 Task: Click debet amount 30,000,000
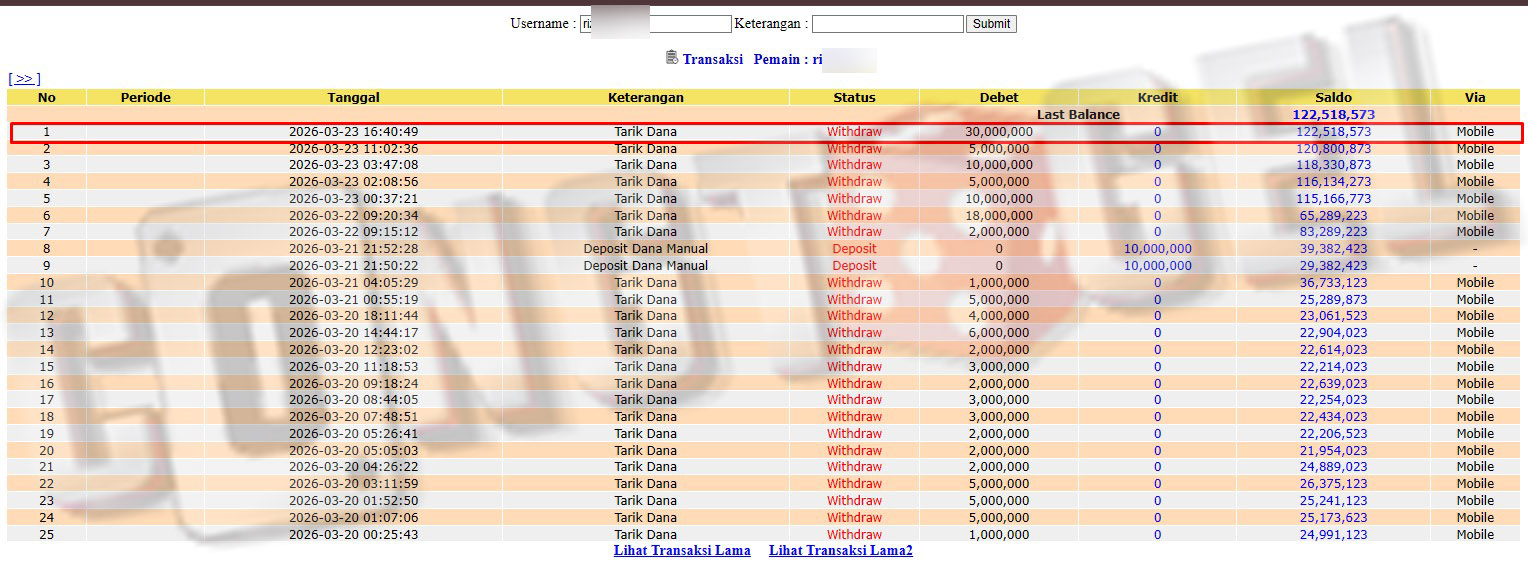pyautogui.click(x=999, y=132)
